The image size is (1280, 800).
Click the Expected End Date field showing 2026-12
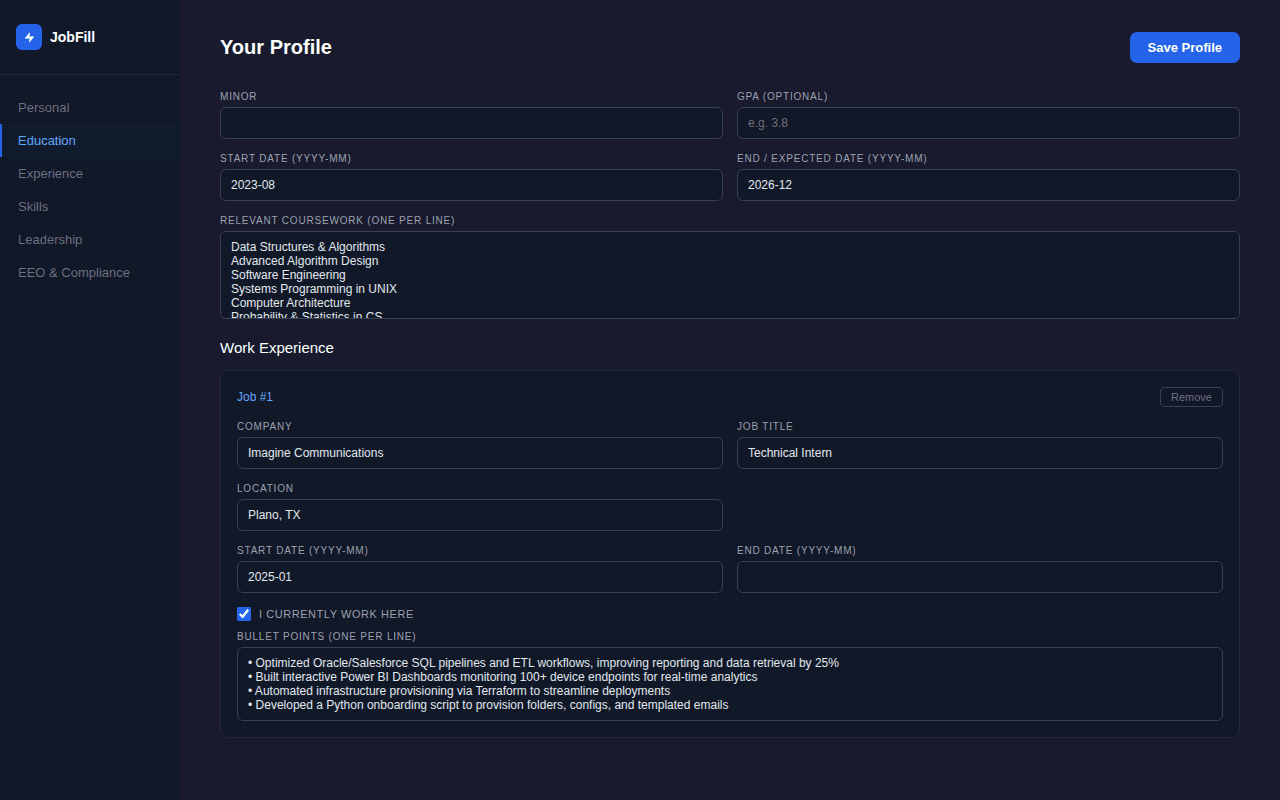988,185
